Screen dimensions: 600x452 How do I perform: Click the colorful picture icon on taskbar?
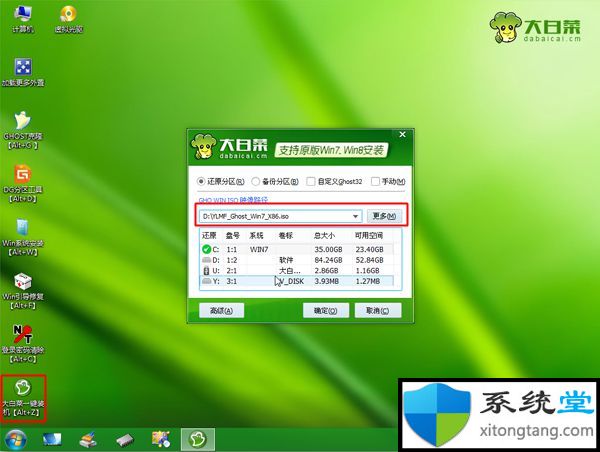click(x=161, y=439)
